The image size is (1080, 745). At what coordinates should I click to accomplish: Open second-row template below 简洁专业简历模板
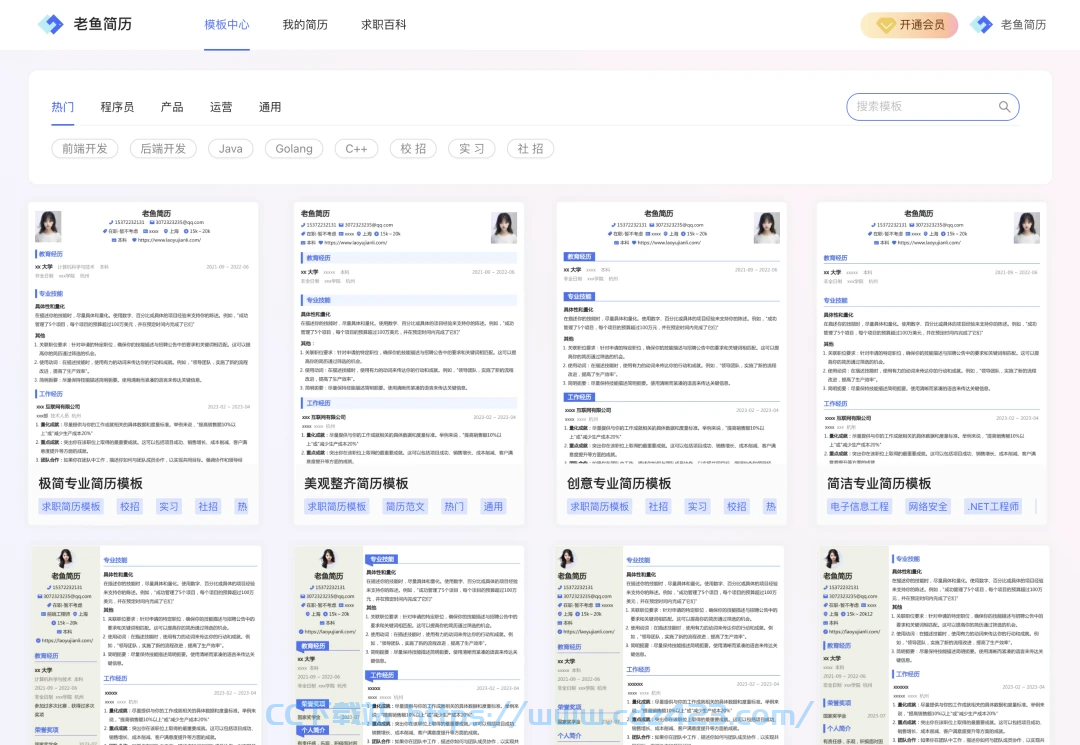(933, 646)
